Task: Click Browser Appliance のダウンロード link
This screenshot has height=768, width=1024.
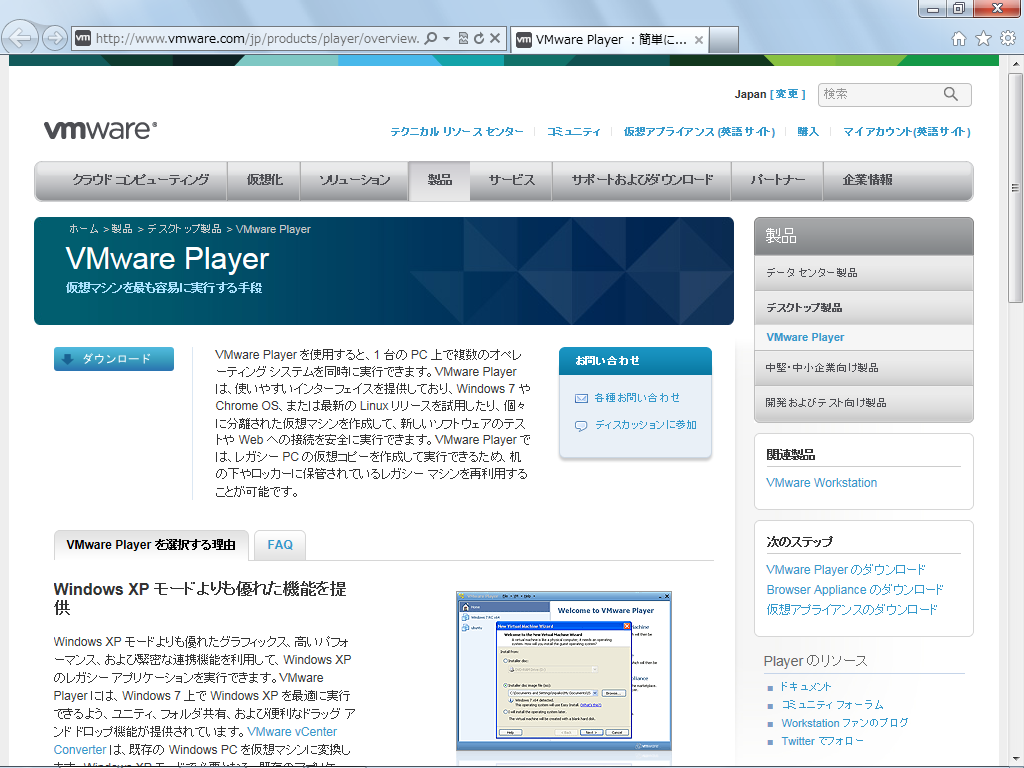Action: [x=855, y=590]
